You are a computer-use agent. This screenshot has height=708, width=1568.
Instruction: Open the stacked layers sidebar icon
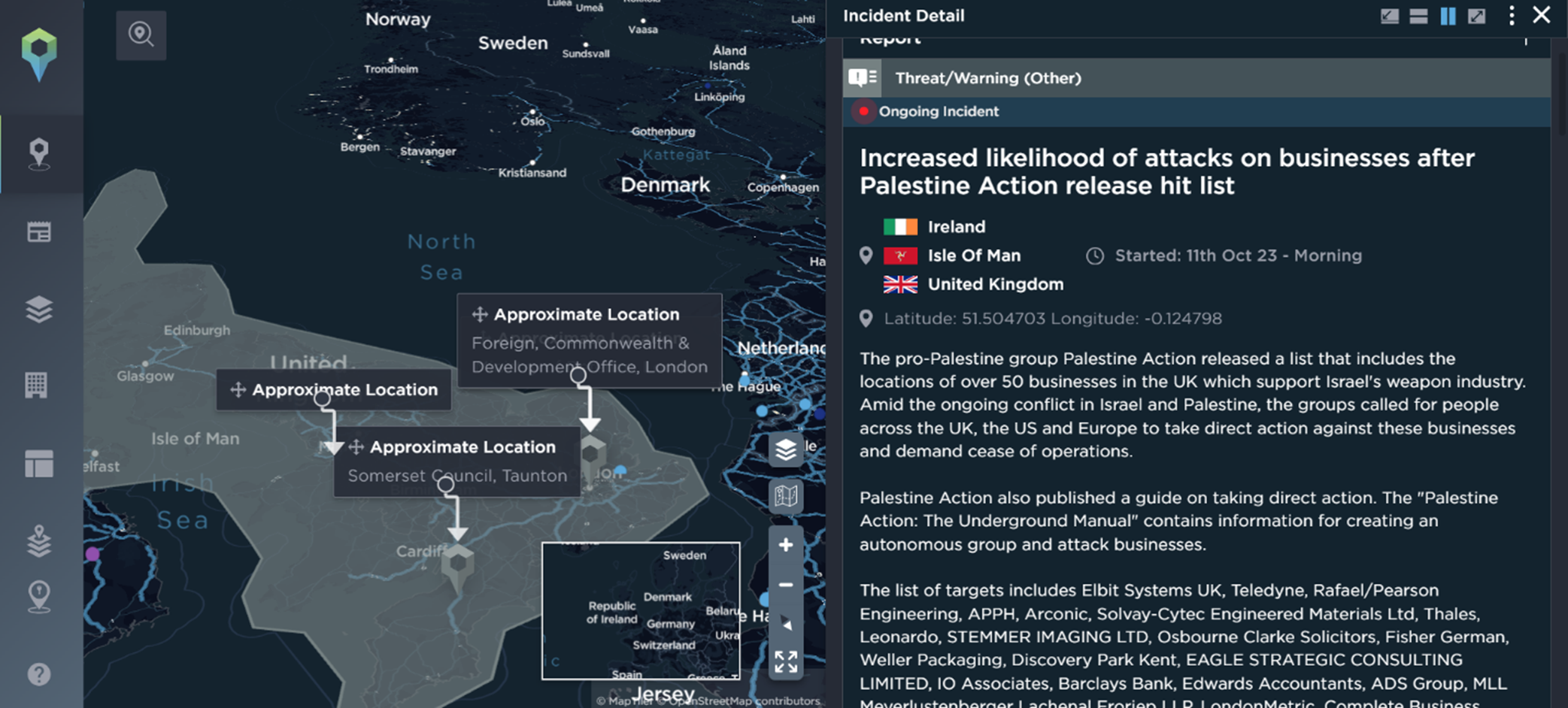click(x=39, y=309)
